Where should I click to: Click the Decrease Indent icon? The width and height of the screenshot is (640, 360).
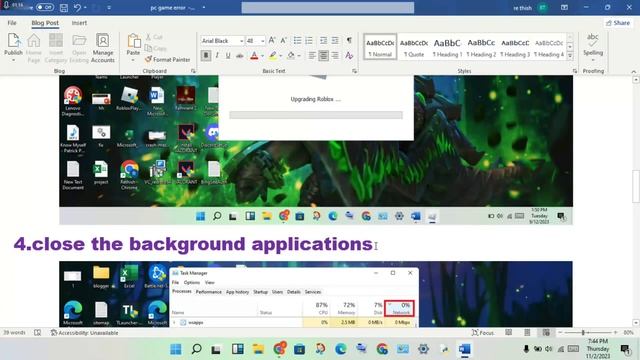323,40
